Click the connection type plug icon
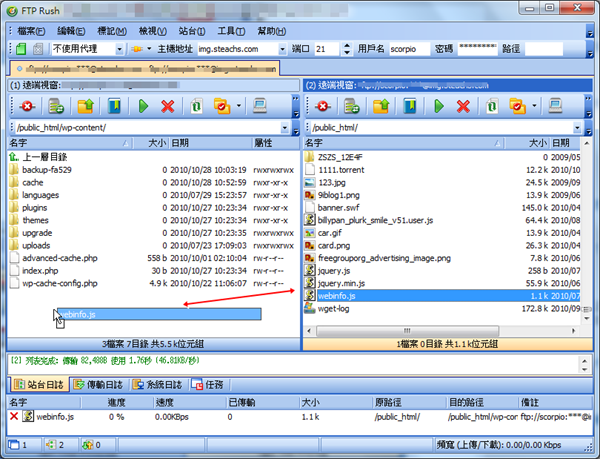This screenshot has height=459, width=600. 137,49
